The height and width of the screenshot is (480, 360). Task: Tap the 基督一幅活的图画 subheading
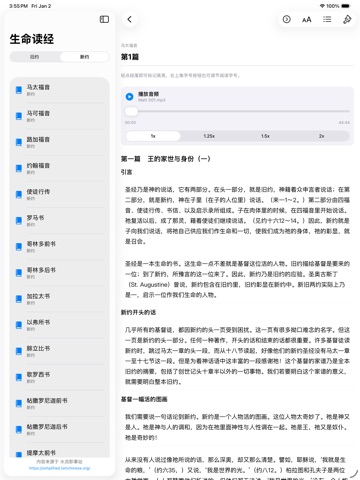(144, 399)
